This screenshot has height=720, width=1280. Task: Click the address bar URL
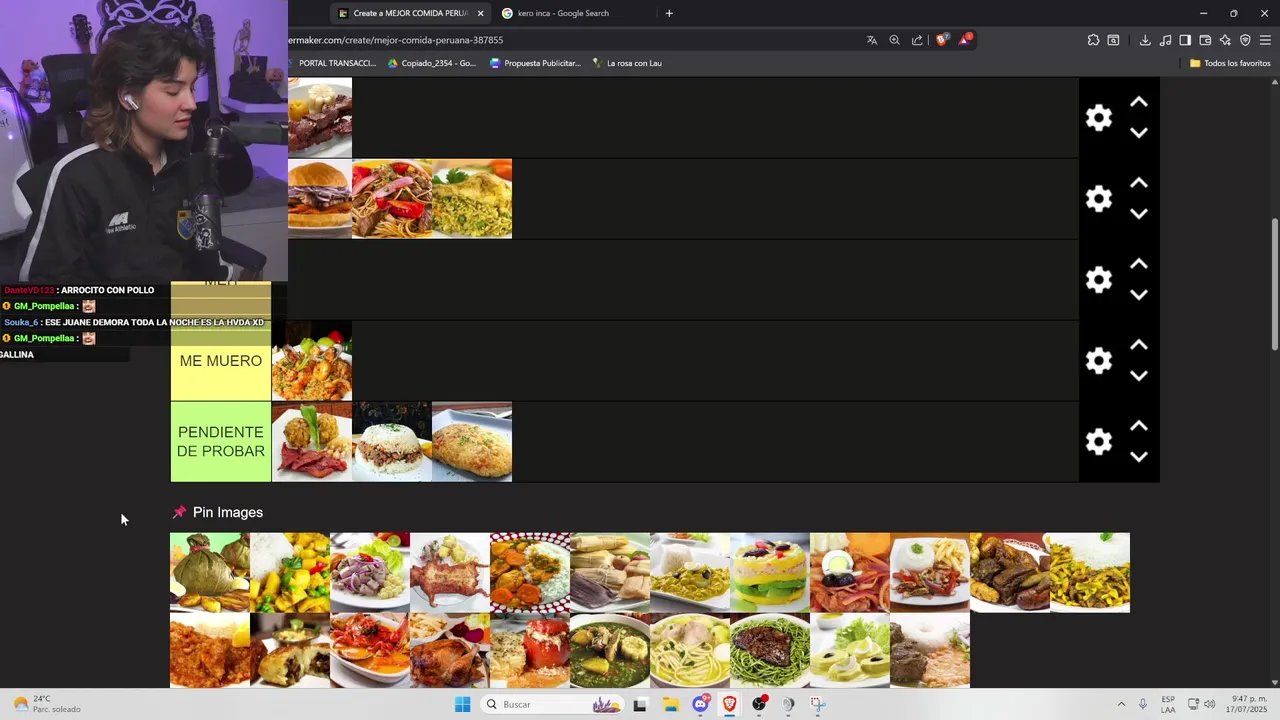point(396,40)
